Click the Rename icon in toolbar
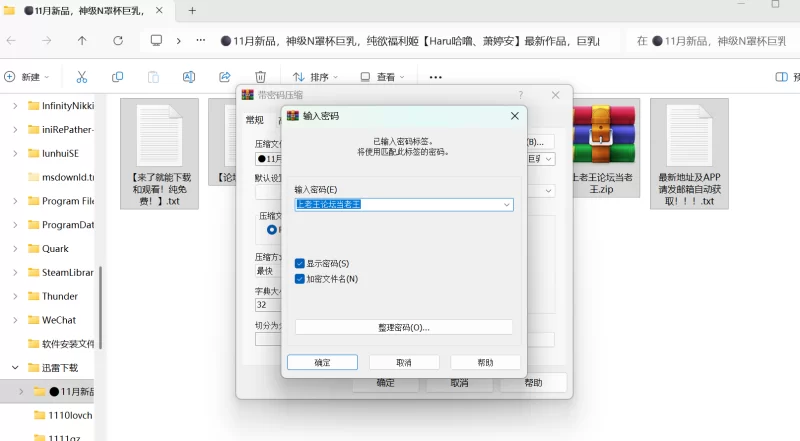Image resolution: width=800 pixels, height=441 pixels. [189, 77]
